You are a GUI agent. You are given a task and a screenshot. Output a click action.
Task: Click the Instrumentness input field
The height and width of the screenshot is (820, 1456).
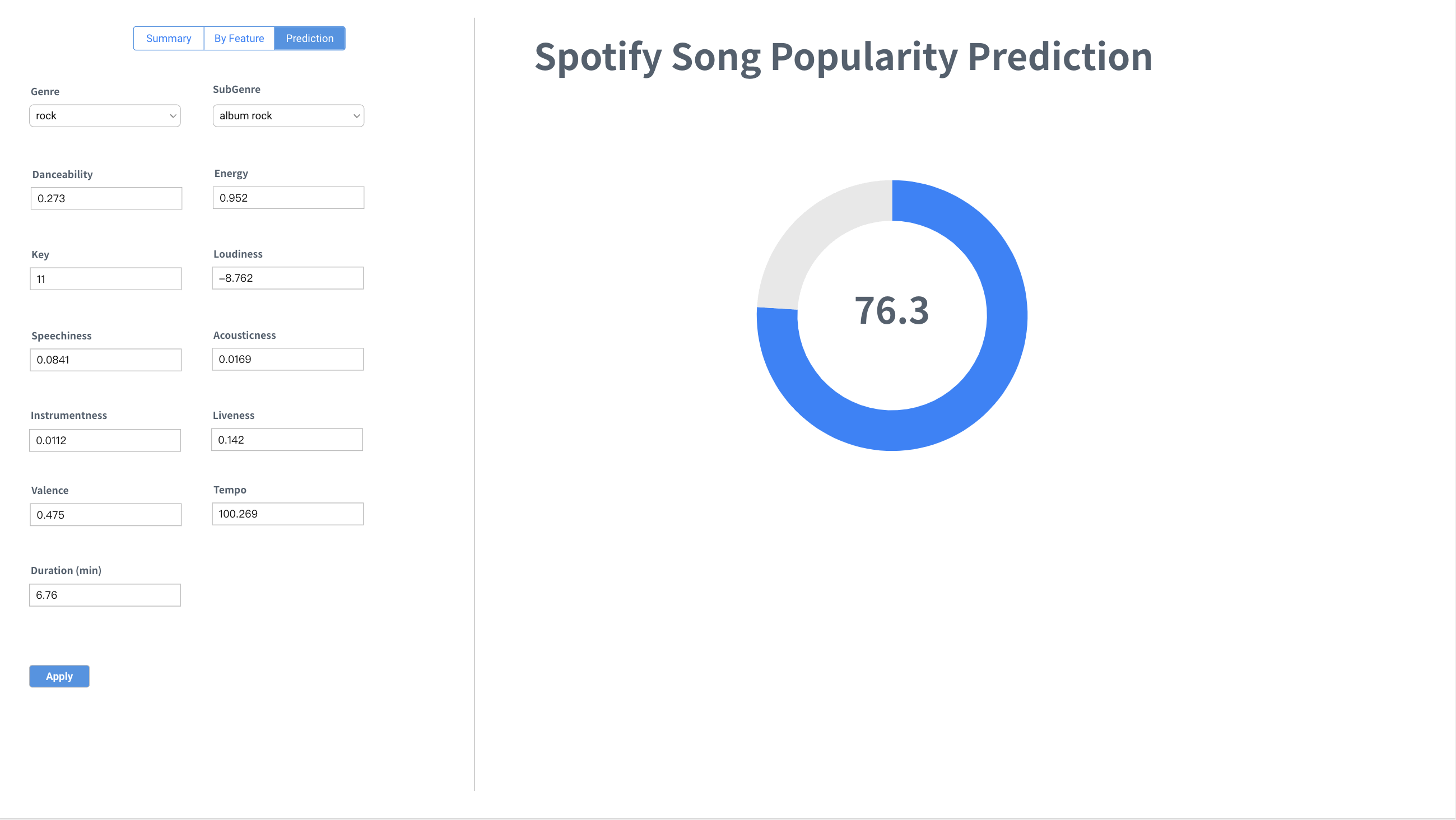tap(105, 440)
